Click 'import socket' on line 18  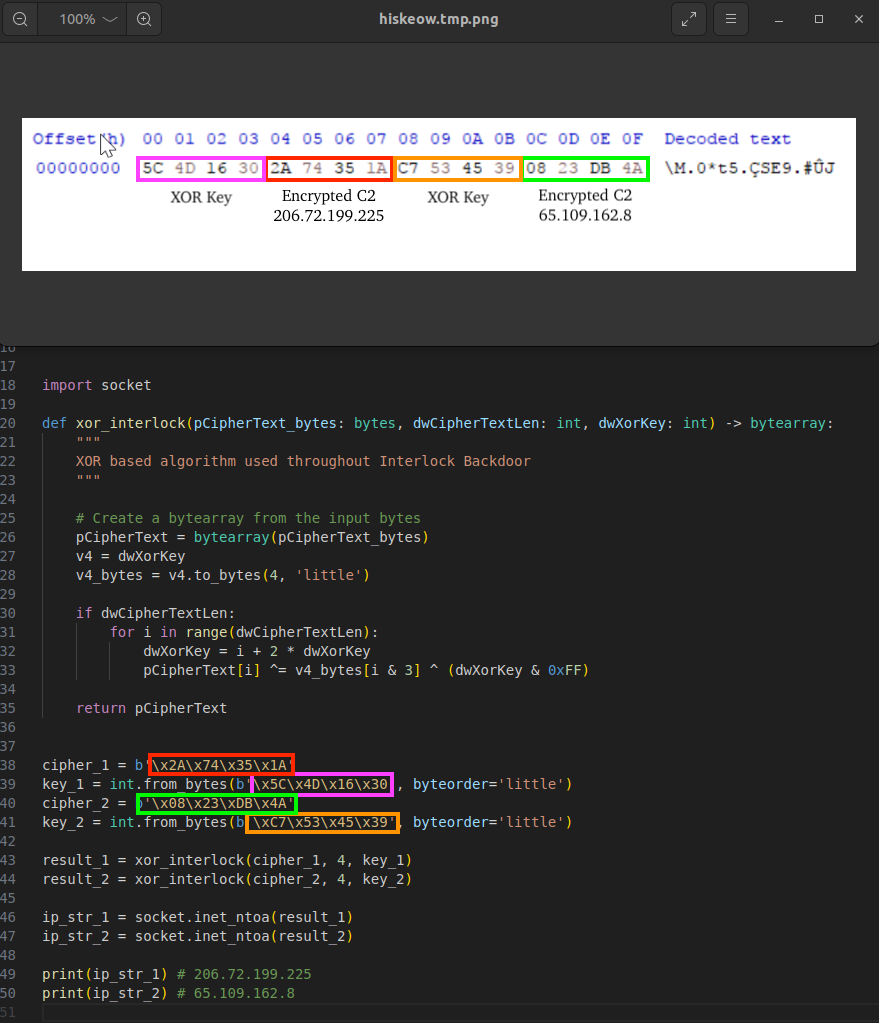[x=97, y=385]
